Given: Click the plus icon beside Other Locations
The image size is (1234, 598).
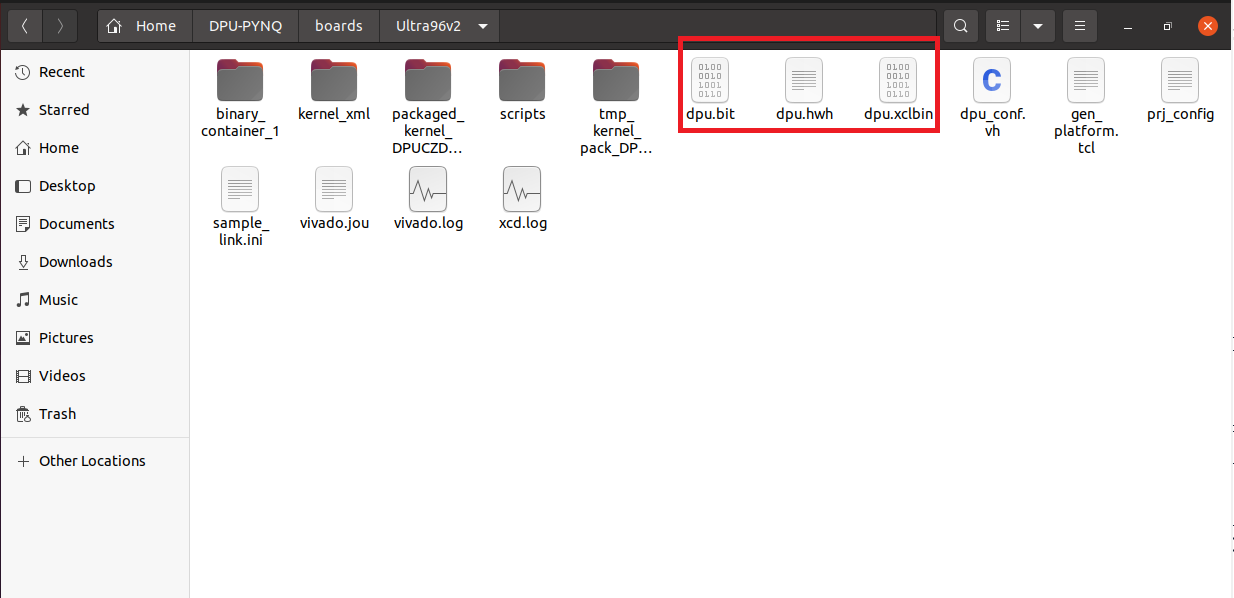Looking at the screenshot, I should (x=23, y=461).
